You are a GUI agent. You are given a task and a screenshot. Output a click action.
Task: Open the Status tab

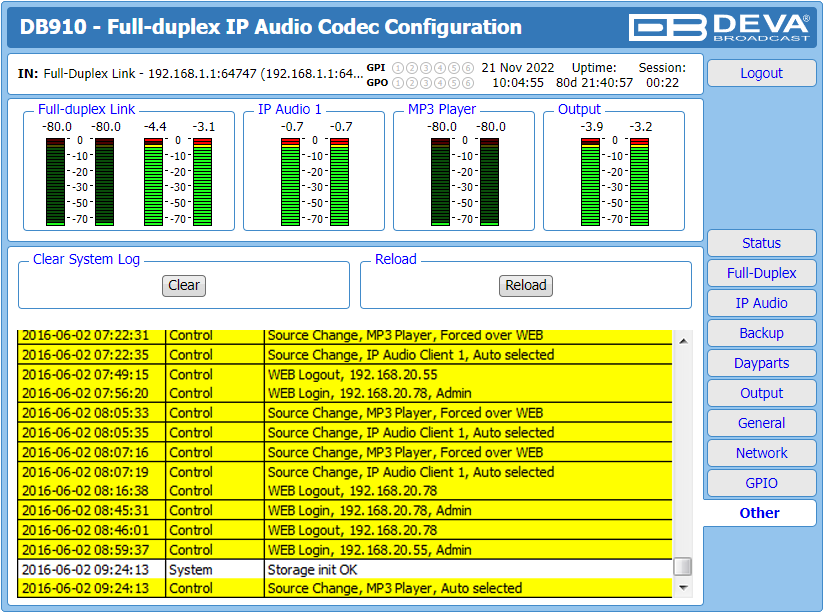(x=761, y=243)
